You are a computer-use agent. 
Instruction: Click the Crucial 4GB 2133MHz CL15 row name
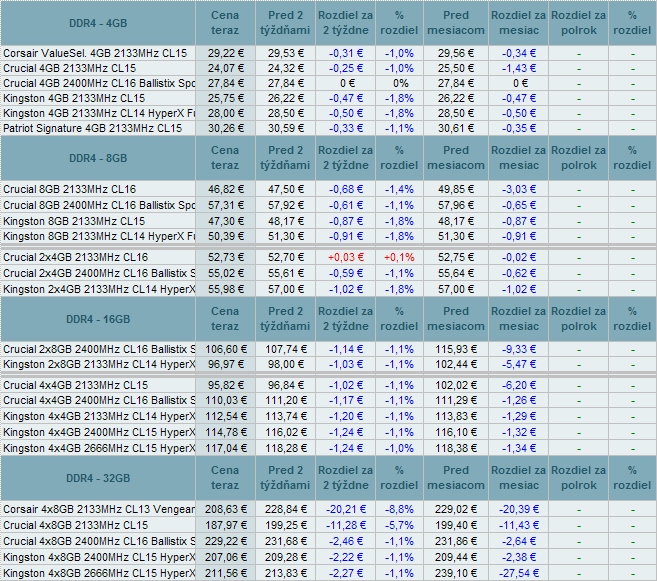coord(70,68)
